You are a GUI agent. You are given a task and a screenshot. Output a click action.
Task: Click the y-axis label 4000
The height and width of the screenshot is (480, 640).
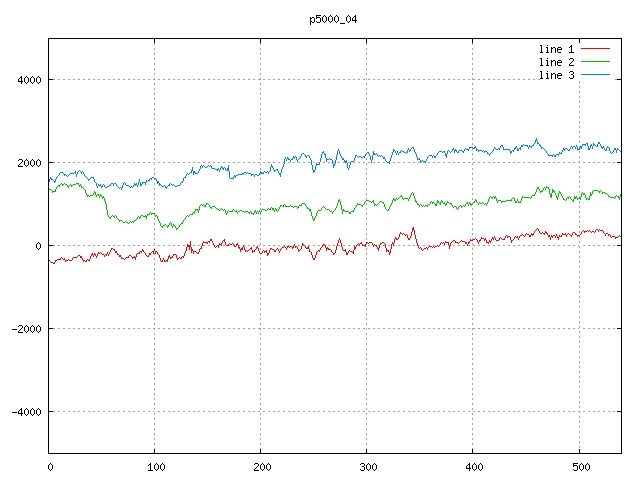pos(29,80)
